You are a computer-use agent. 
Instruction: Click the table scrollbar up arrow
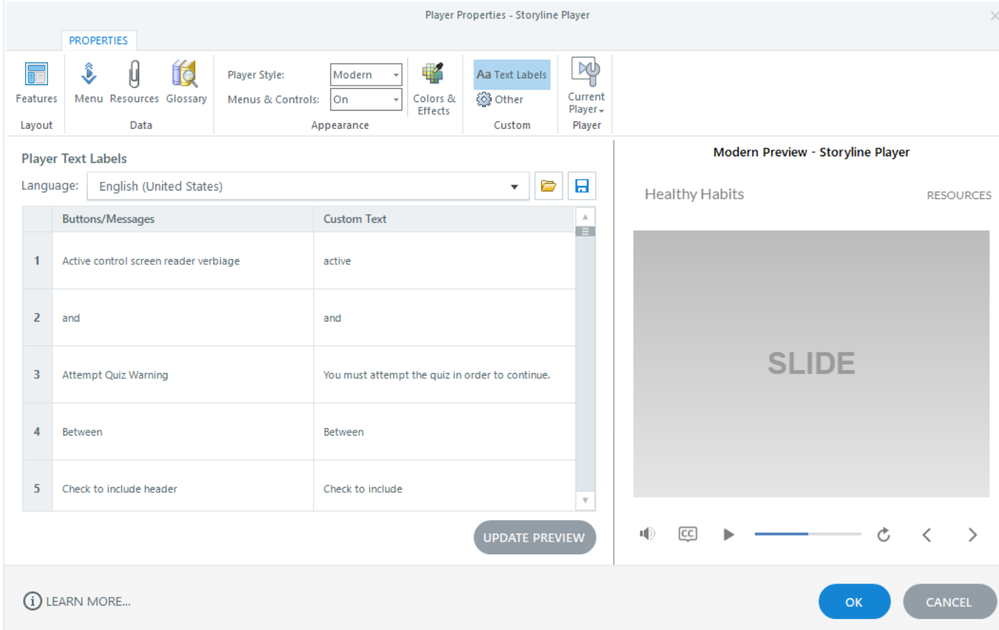(x=585, y=217)
